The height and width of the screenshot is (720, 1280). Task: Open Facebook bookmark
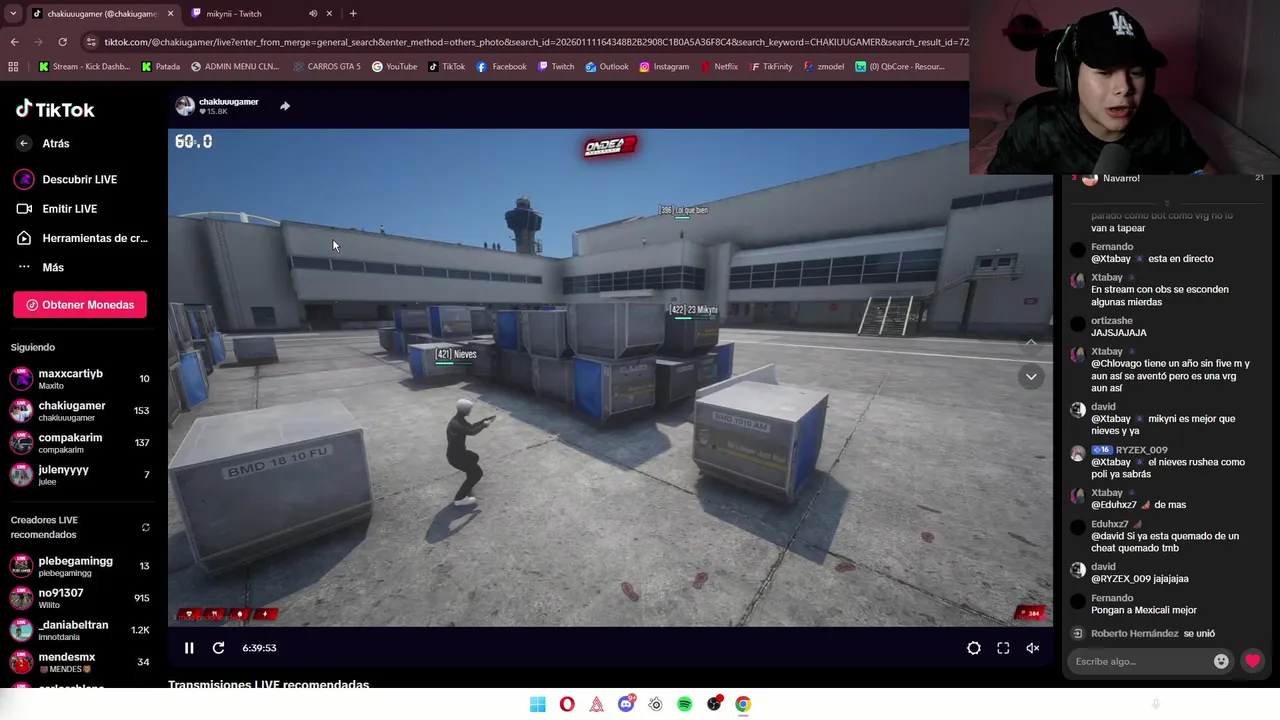[502, 67]
